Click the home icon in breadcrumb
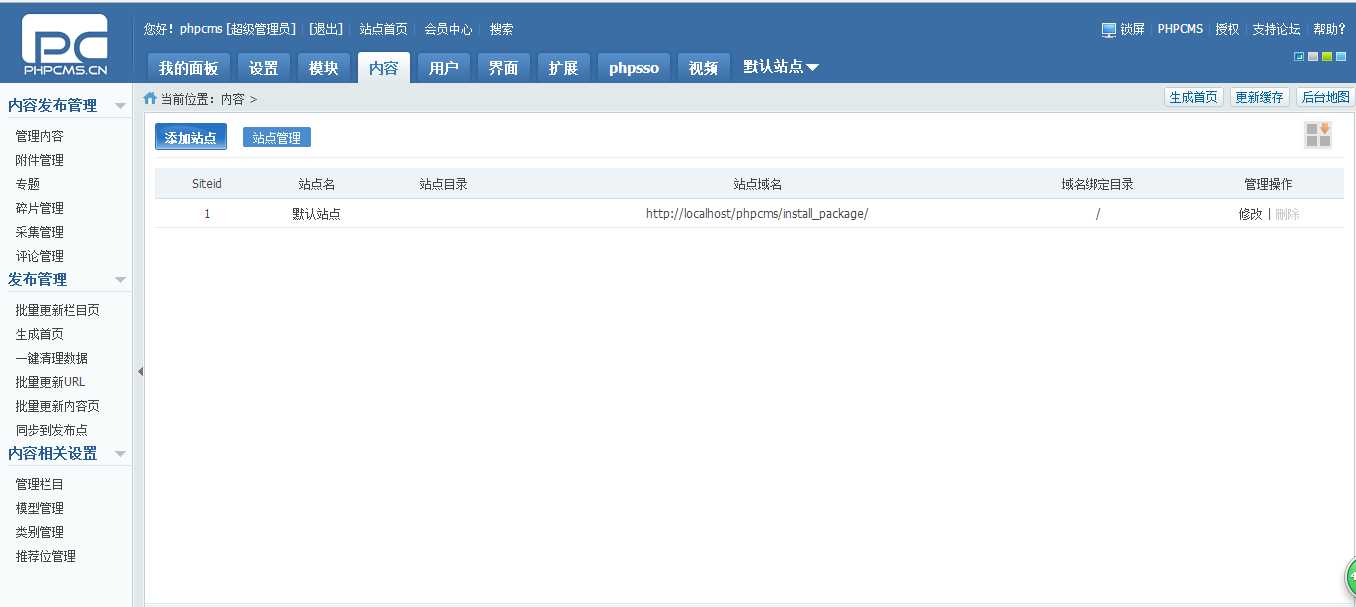 pos(150,98)
